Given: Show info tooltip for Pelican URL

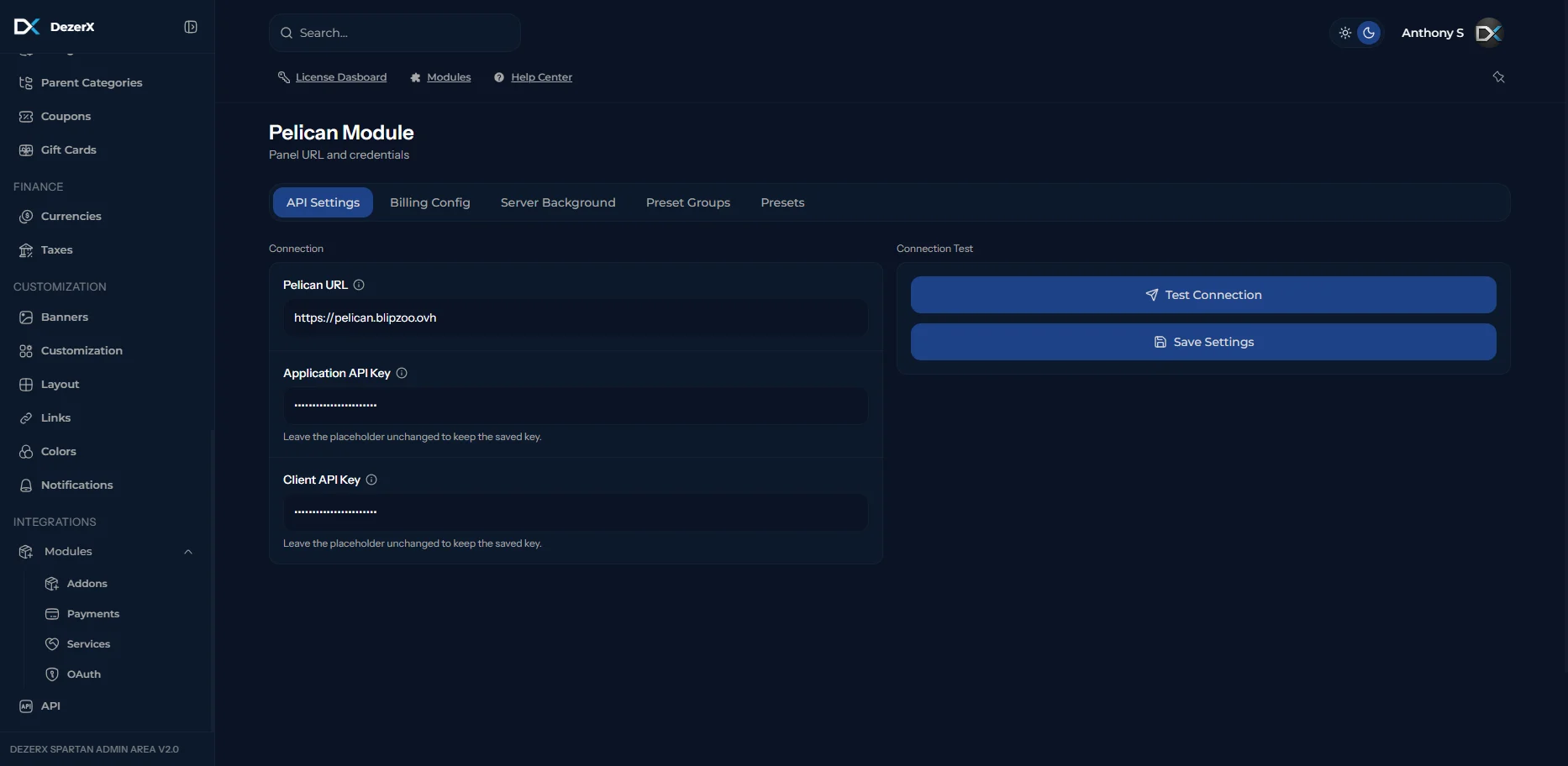Looking at the screenshot, I should coord(359,285).
